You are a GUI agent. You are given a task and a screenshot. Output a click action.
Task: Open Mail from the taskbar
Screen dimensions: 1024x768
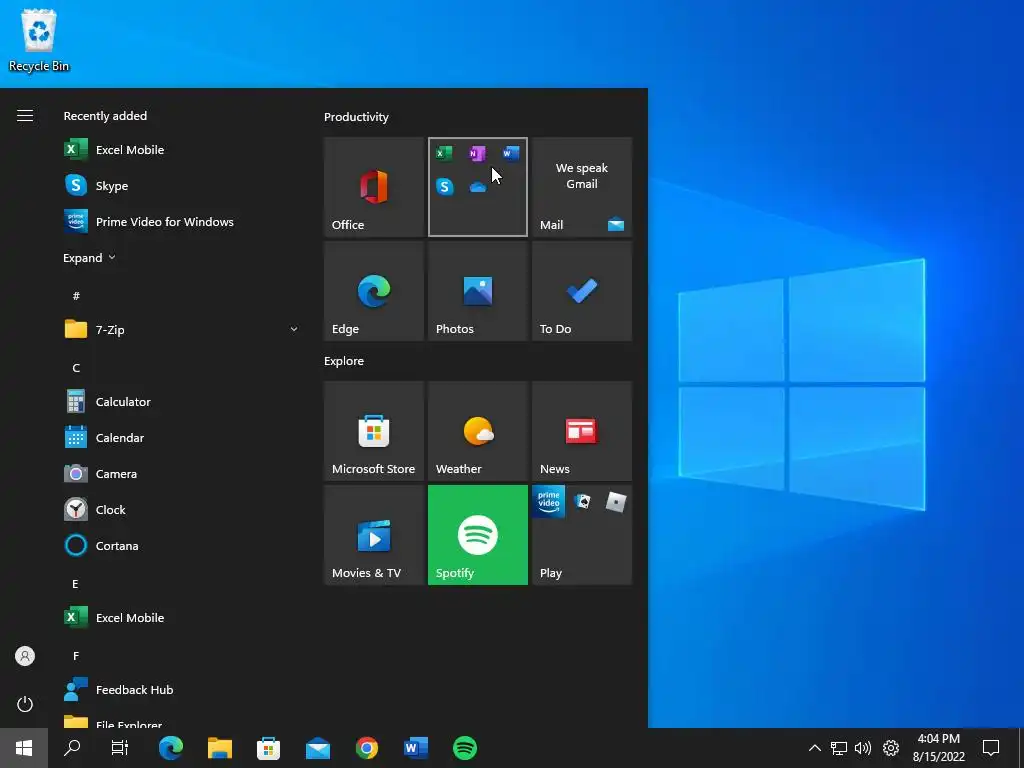(318, 748)
